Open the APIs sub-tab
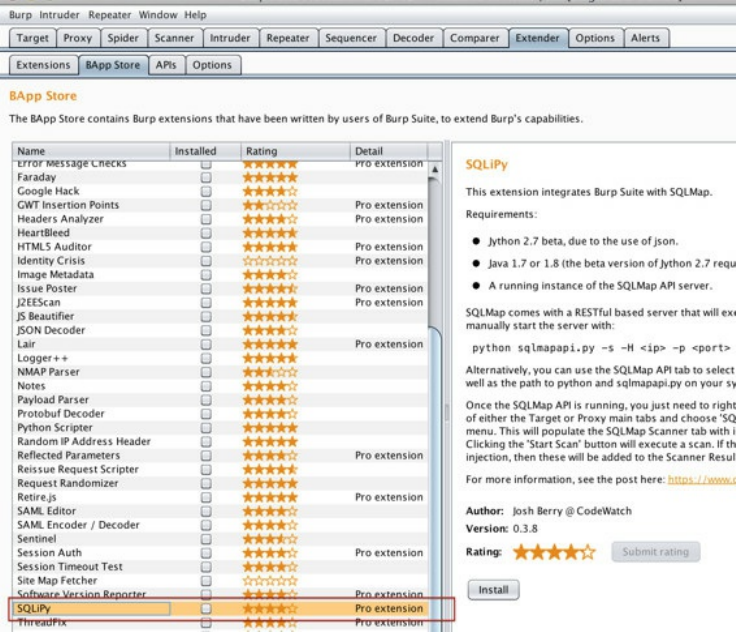This screenshot has width=736, height=632. pos(166,65)
